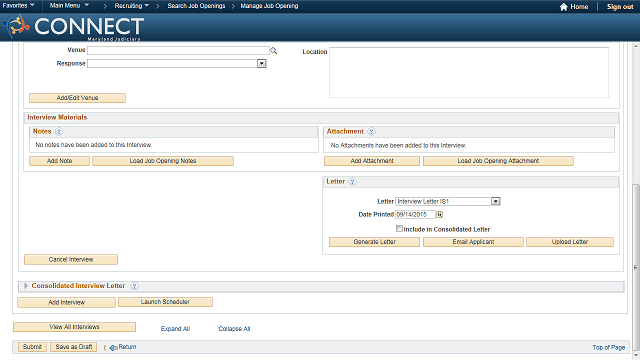
Task: Open the Interview Letter dropdown
Action: click(496, 201)
